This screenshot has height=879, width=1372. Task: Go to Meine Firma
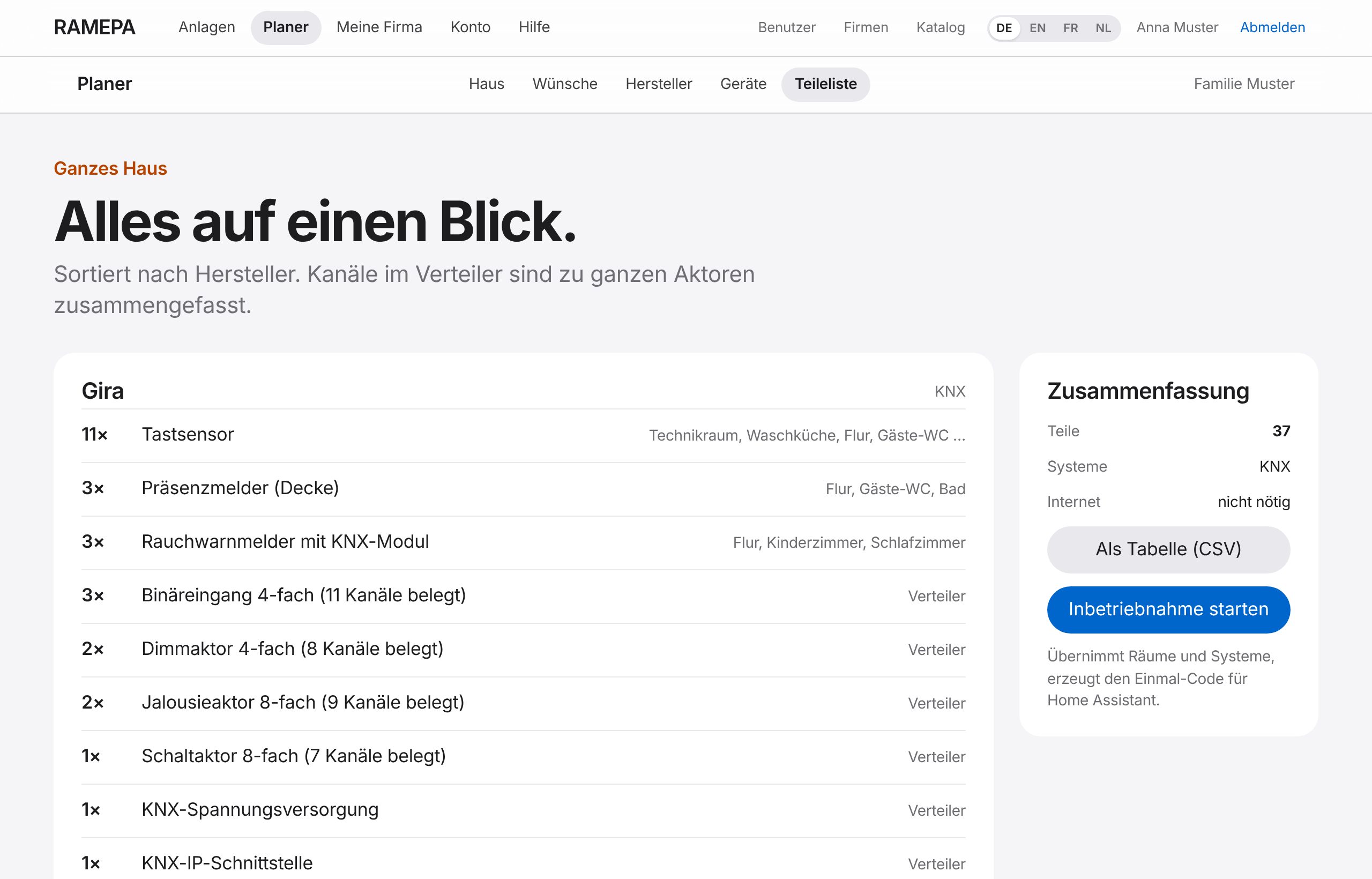[x=379, y=27]
